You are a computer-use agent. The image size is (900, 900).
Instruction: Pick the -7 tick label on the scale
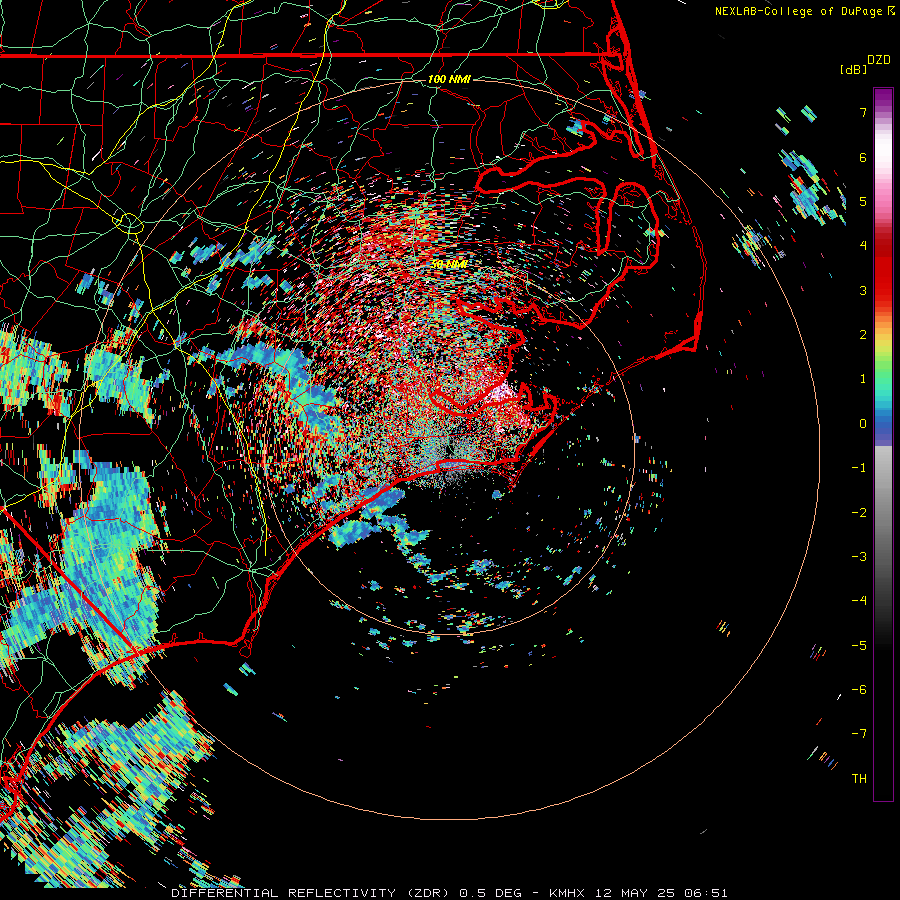click(859, 734)
